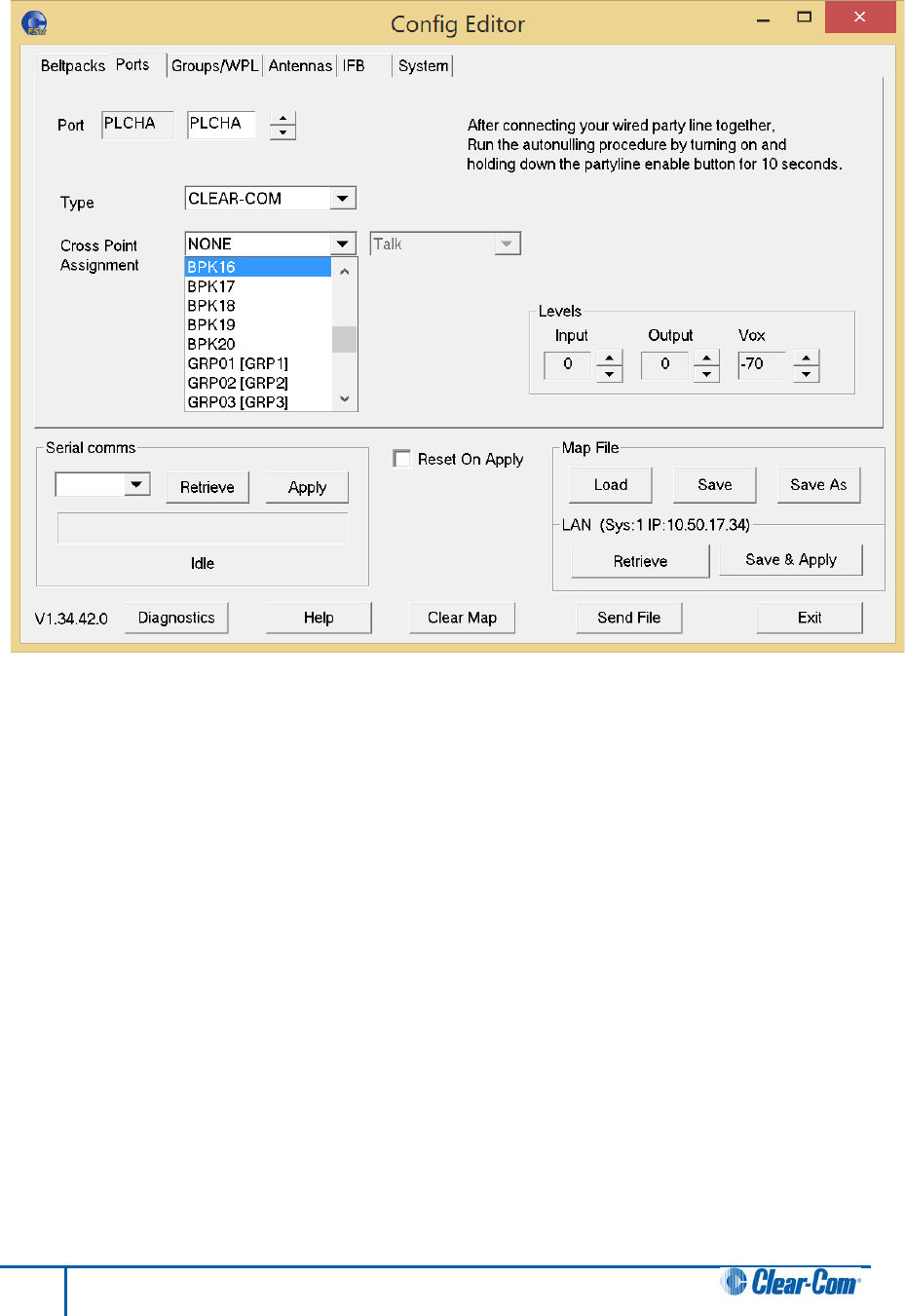
Task: Increase the Output level
Action: point(707,357)
